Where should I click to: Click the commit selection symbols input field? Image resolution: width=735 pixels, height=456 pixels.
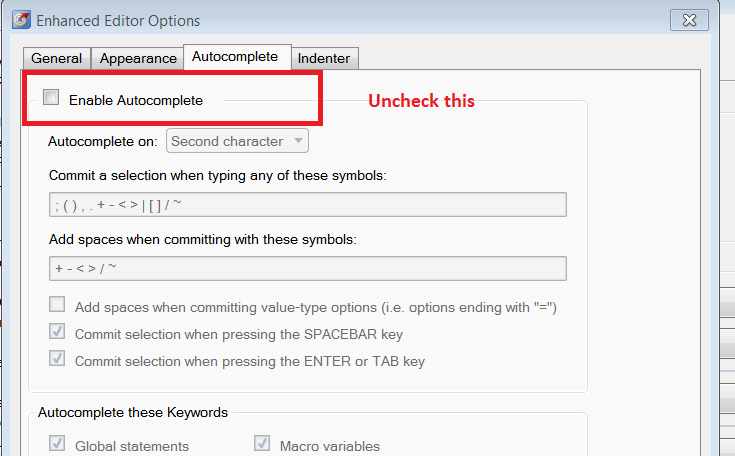(x=307, y=205)
